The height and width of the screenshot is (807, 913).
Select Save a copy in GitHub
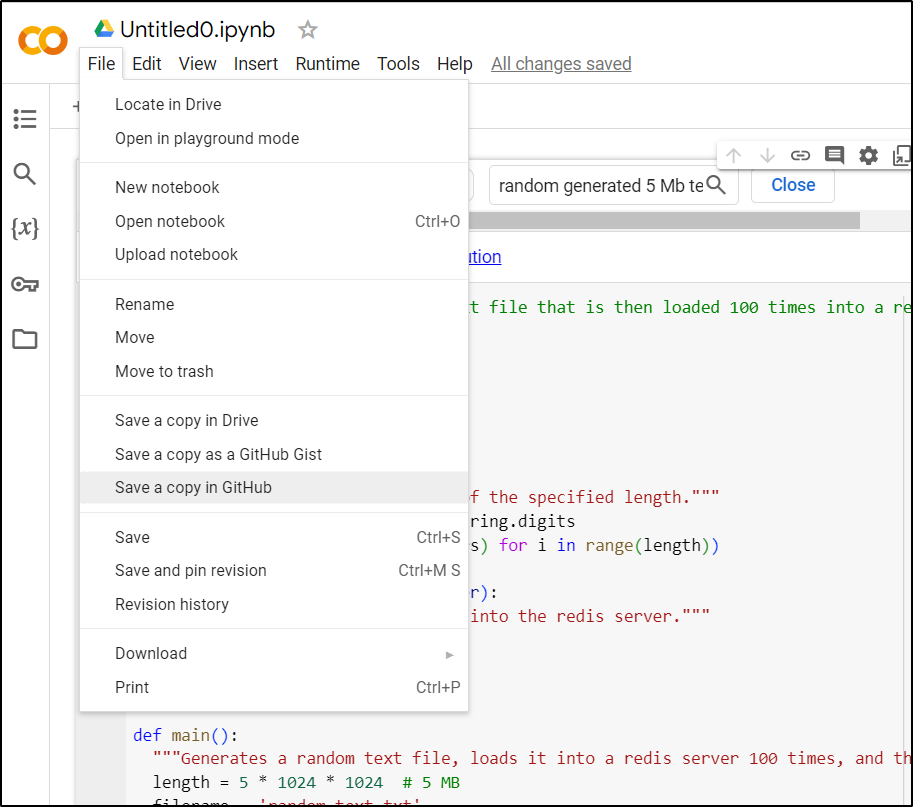[x=274, y=487]
